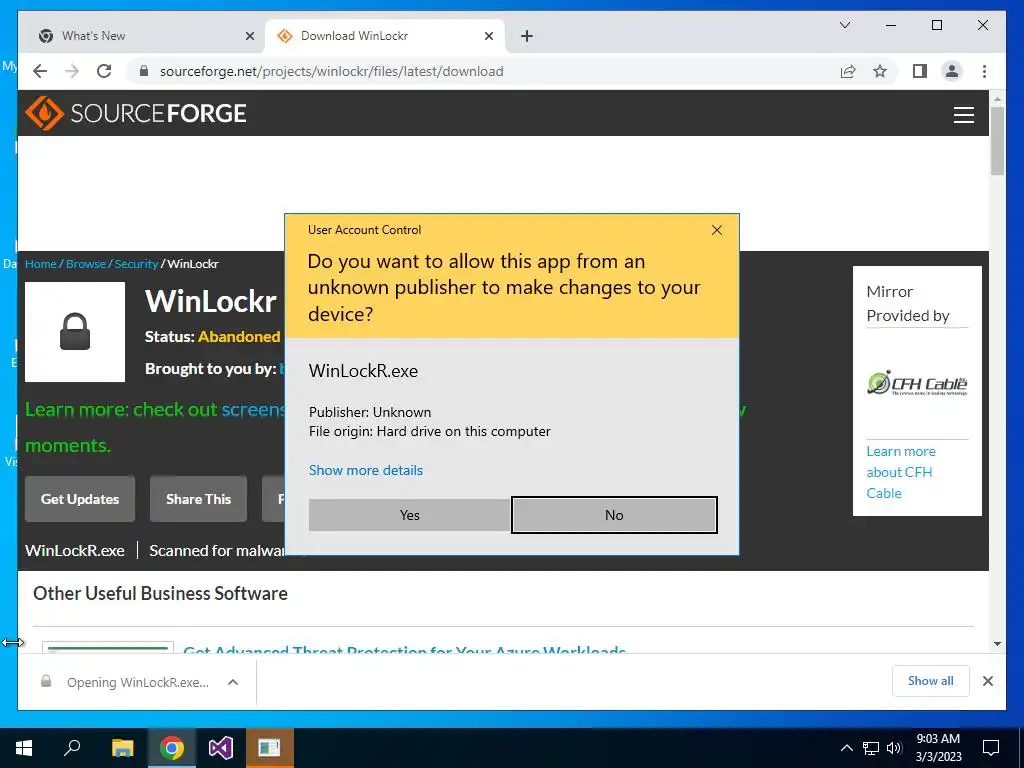Click the Chrome taskbar icon

[171, 748]
